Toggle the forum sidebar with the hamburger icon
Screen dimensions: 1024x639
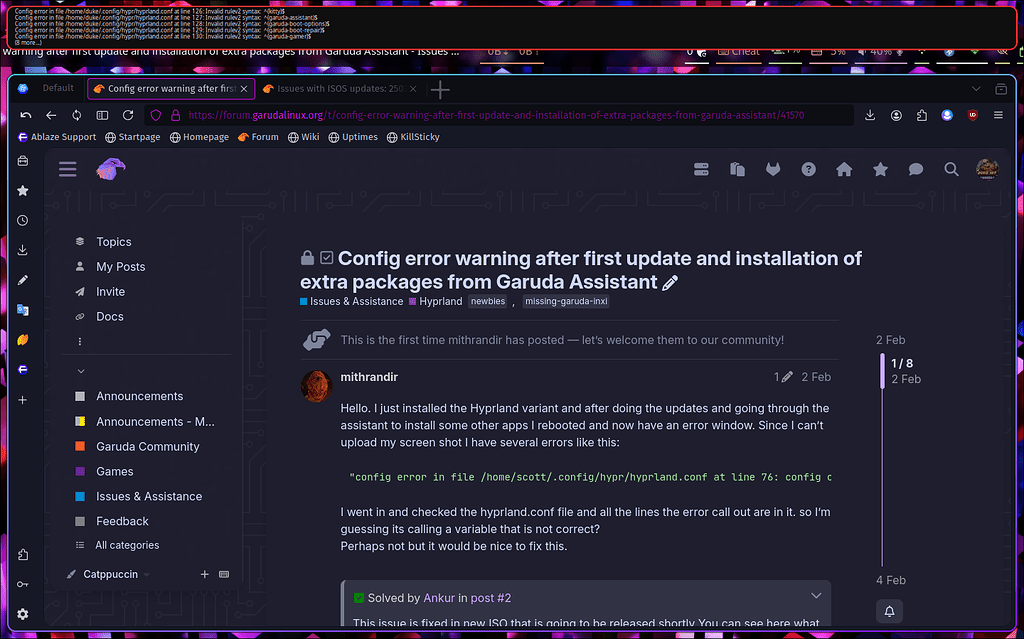pos(67,168)
